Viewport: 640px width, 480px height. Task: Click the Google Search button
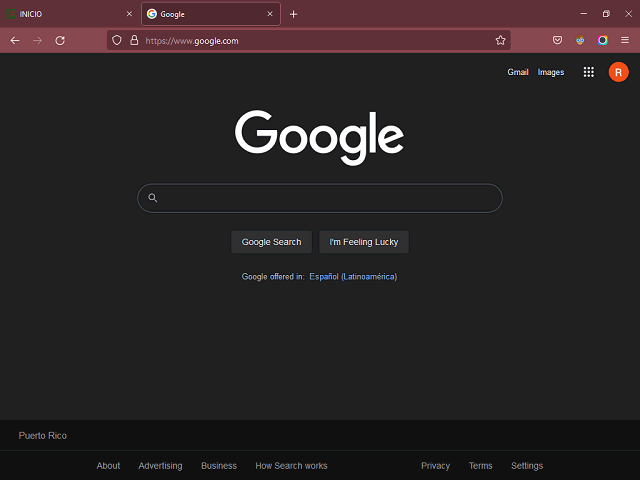[271, 242]
